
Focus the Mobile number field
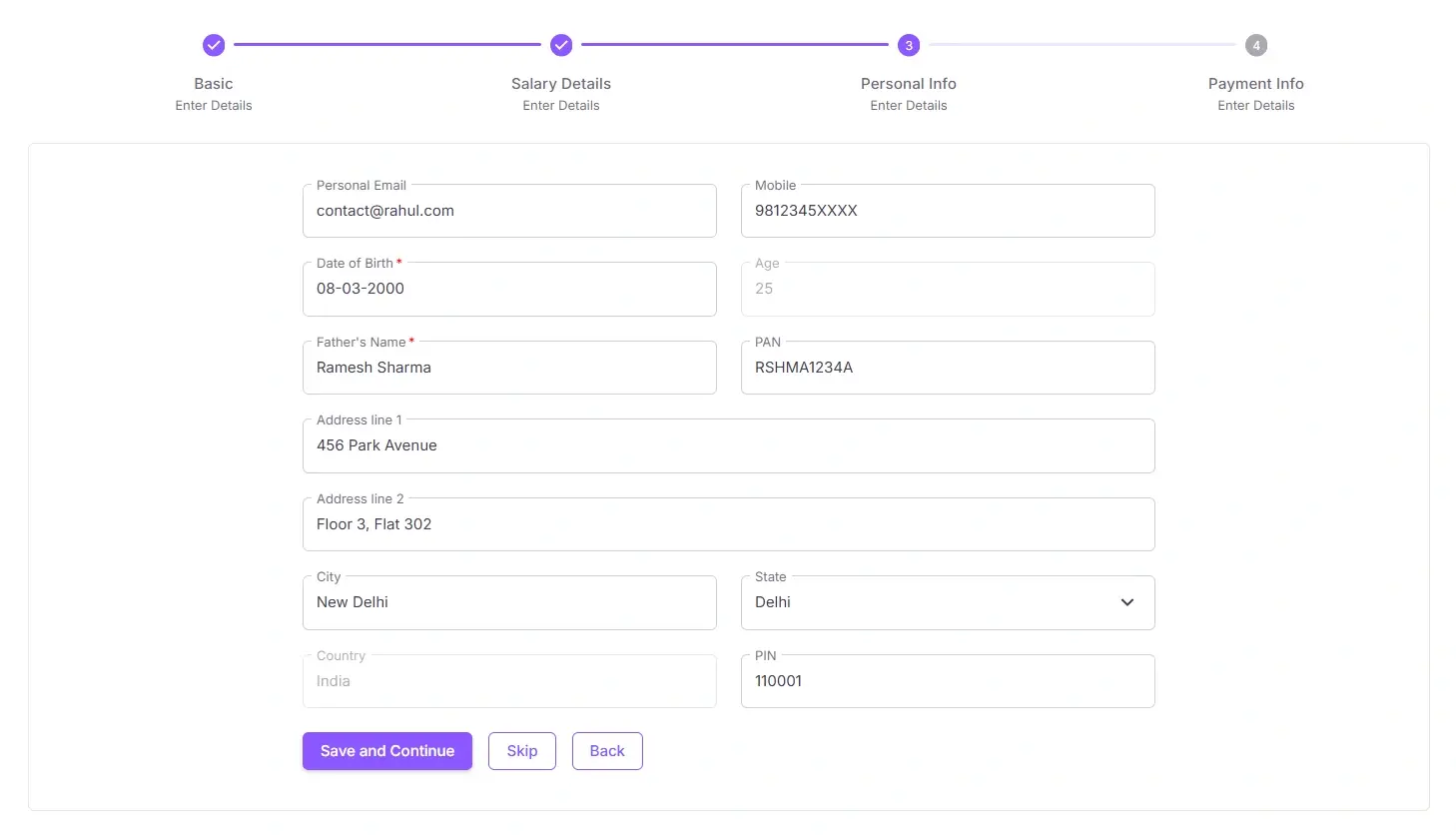pos(948,211)
